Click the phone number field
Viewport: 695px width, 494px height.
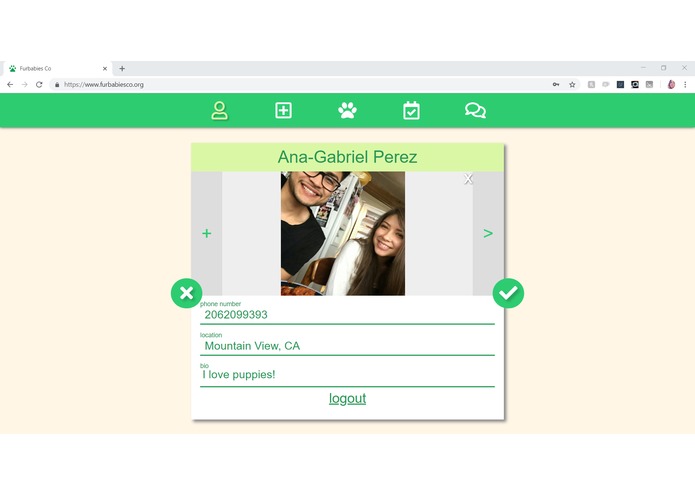[x=348, y=315]
